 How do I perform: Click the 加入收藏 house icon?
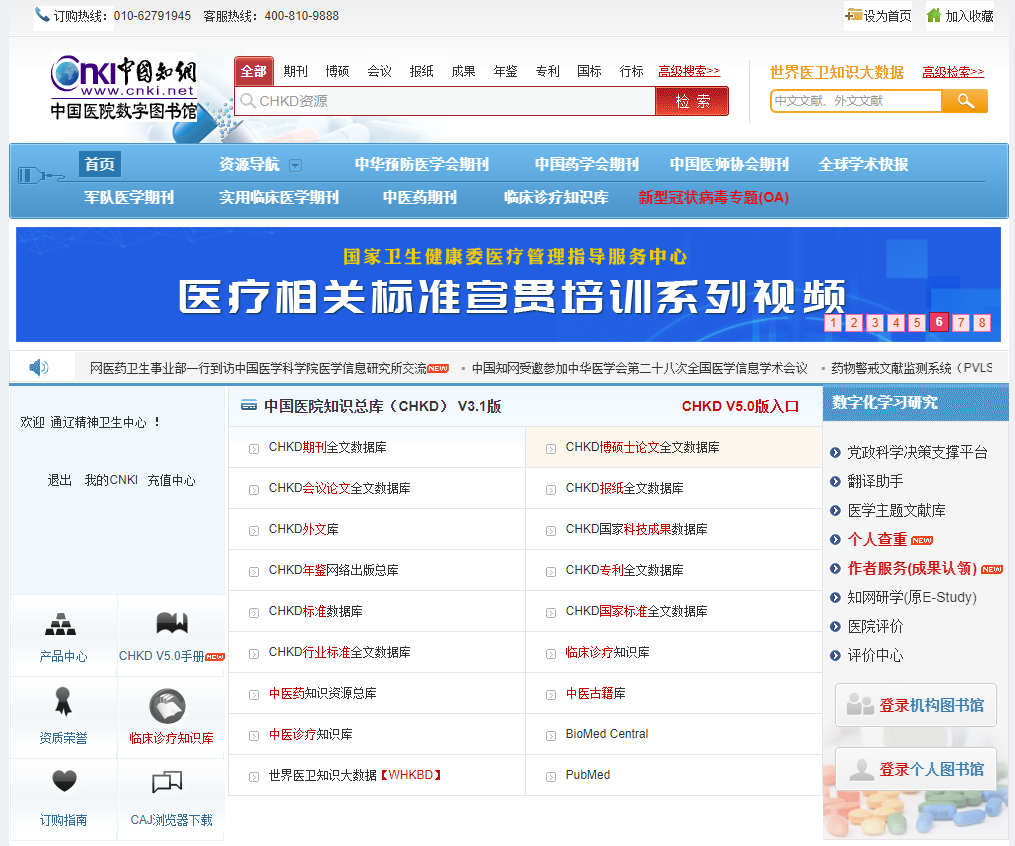(933, 15)
